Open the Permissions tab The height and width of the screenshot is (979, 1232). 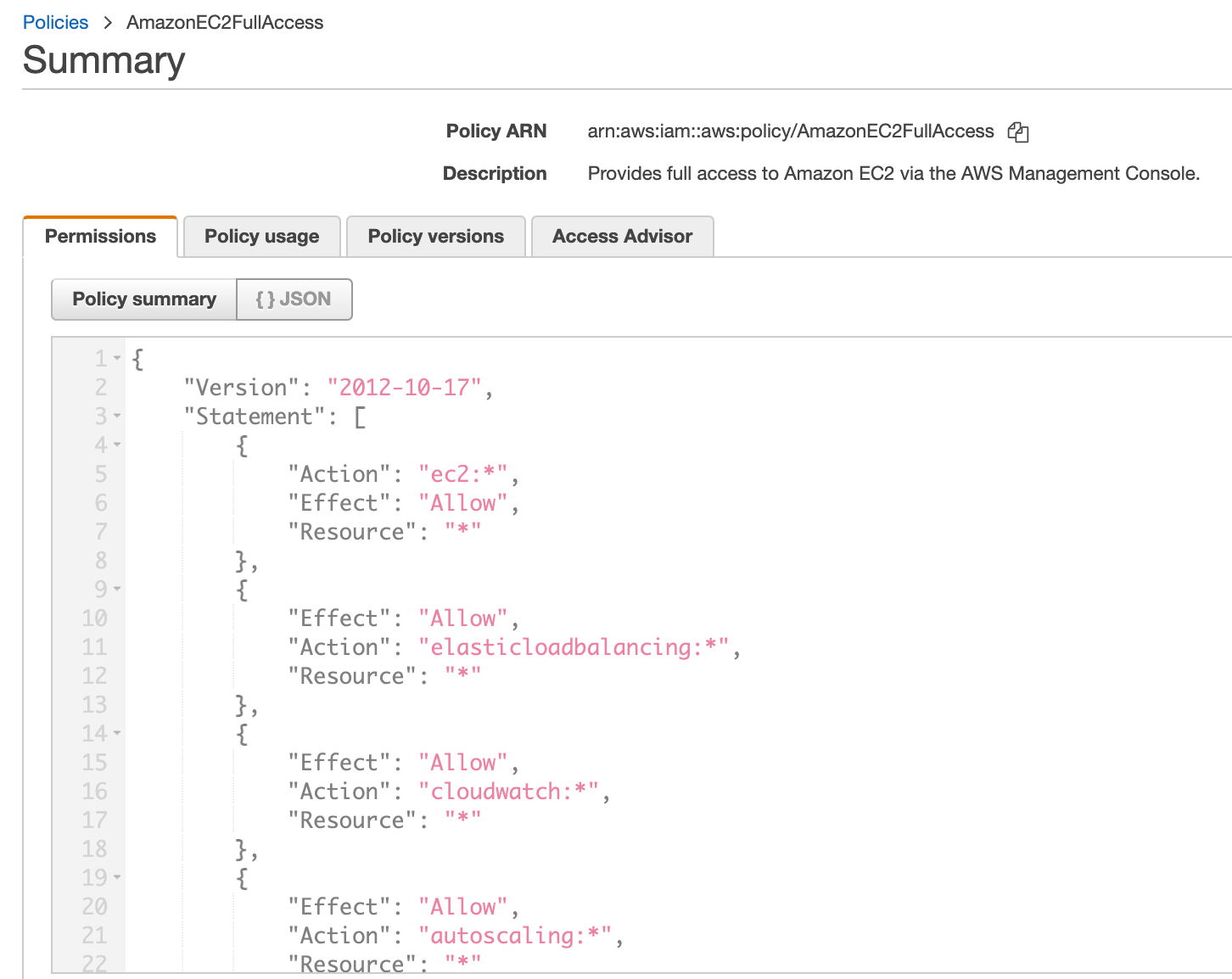click(x=100, y=236)
